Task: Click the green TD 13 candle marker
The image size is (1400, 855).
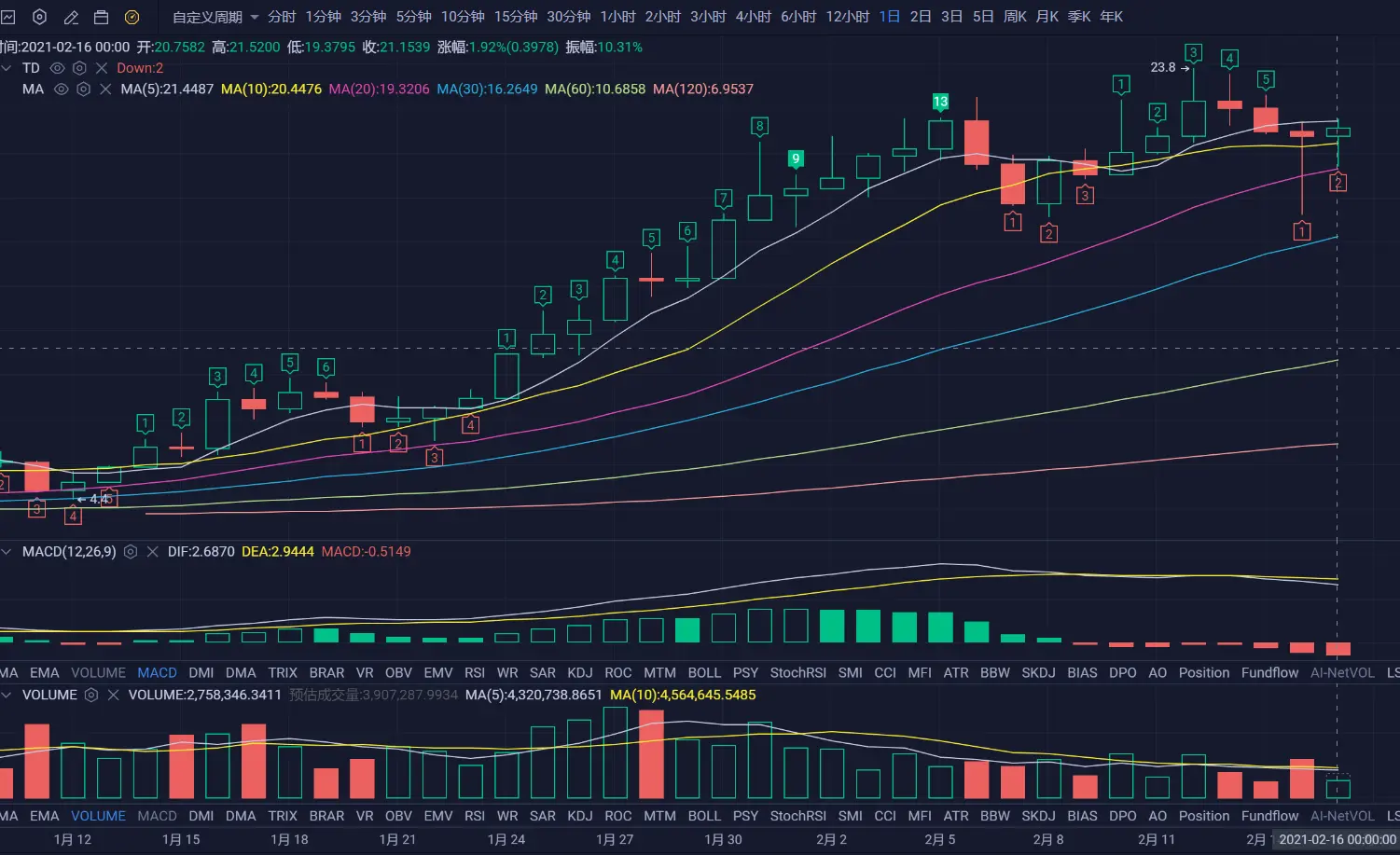Action: tap(940, 102)
